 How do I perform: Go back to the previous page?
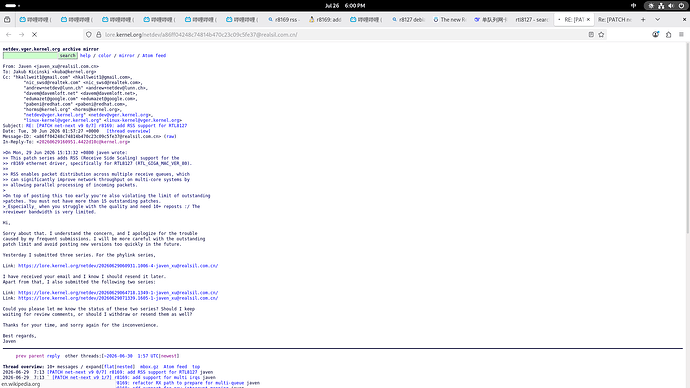pos(8,34)
